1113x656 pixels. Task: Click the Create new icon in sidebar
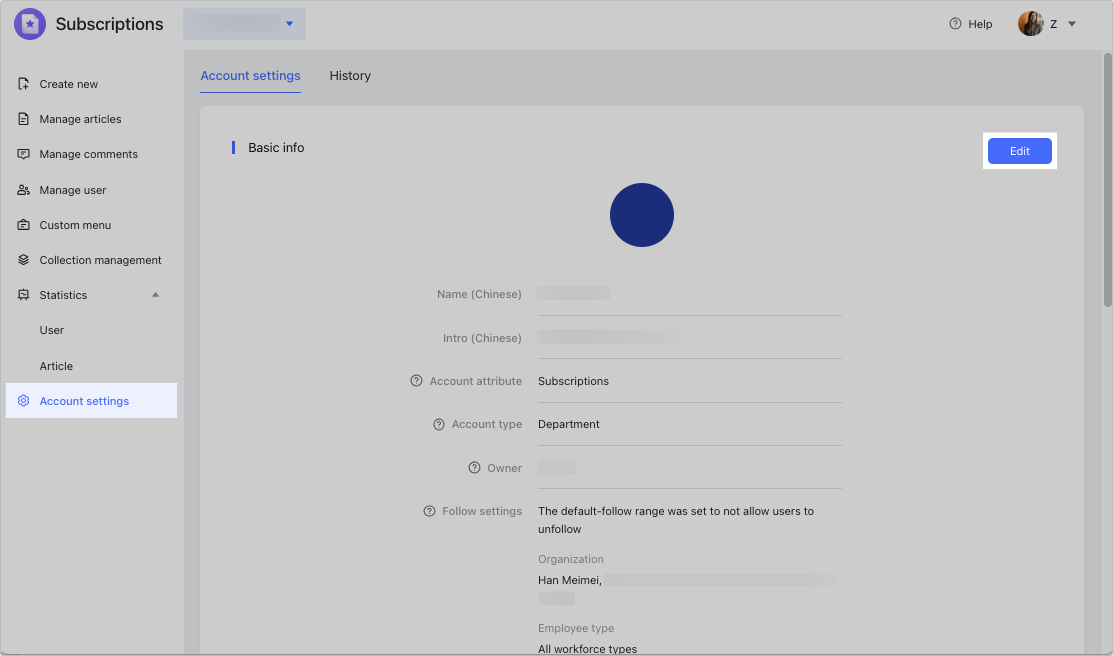point(23,84)
